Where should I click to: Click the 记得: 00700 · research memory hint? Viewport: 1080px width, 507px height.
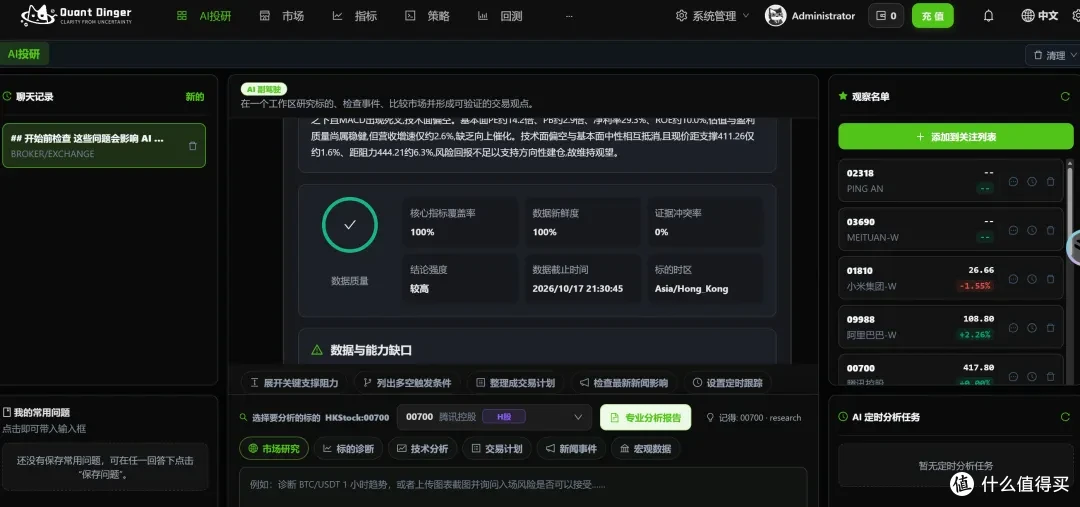pyautogui.click(x=754, y=417)
